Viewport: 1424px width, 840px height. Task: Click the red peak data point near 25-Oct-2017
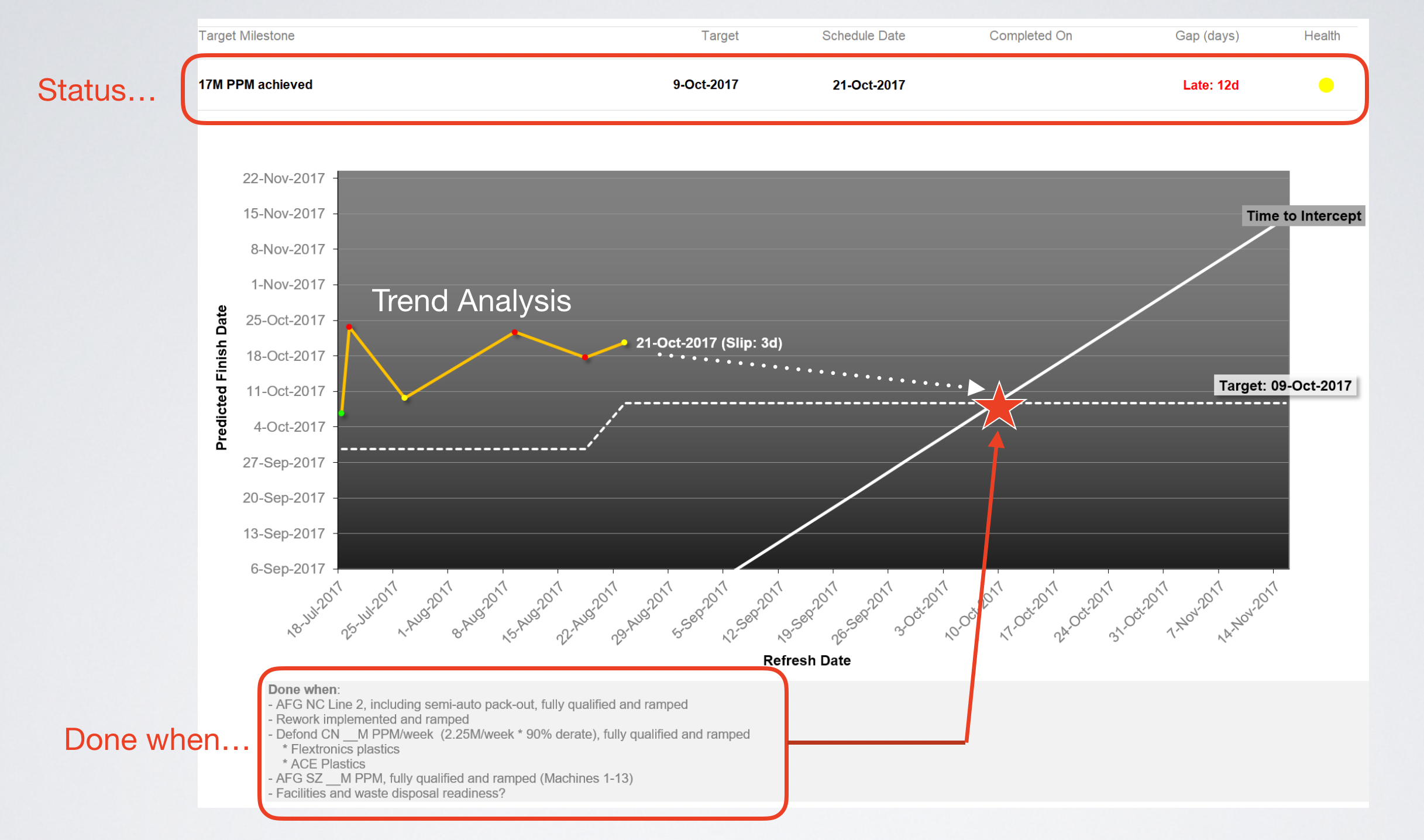349,327
